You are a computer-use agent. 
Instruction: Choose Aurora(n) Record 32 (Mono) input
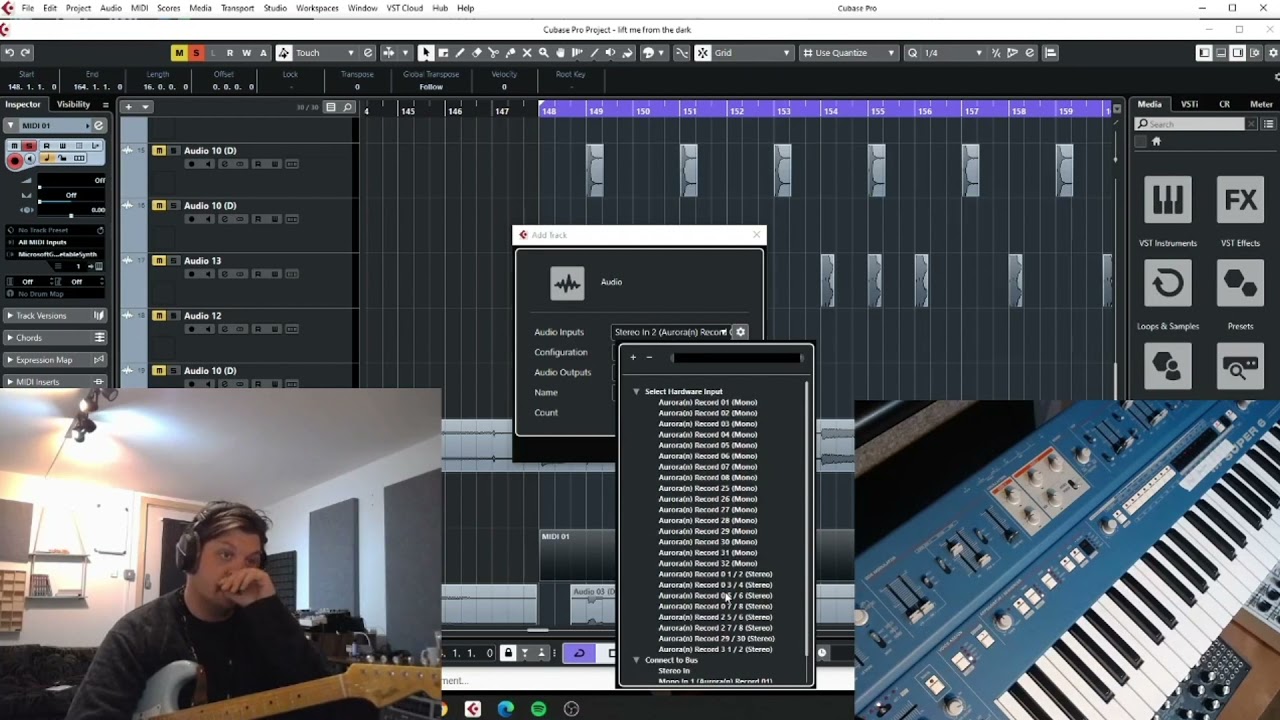(x=708, y=564)
